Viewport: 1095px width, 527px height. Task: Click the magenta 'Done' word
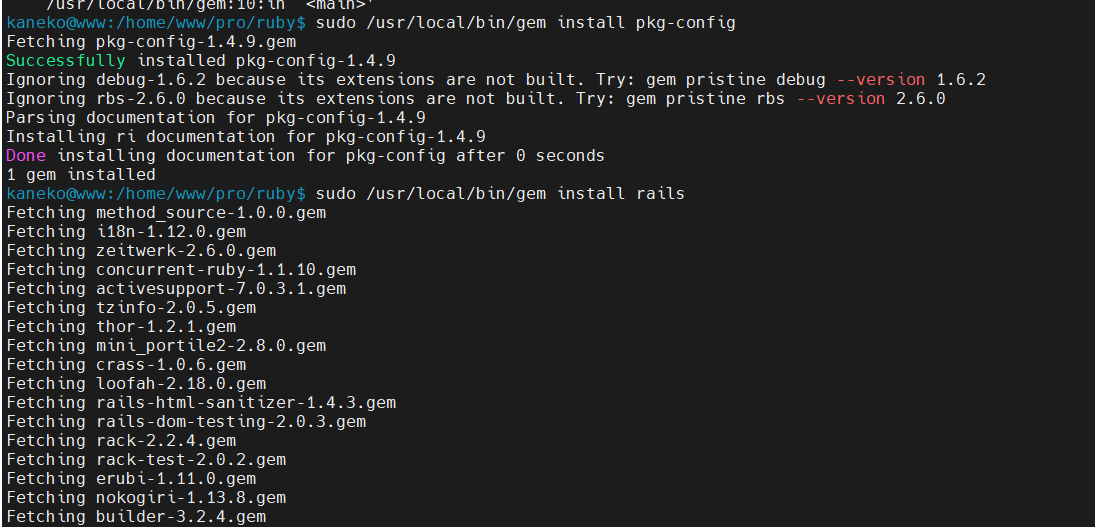[x=26, y=156]
